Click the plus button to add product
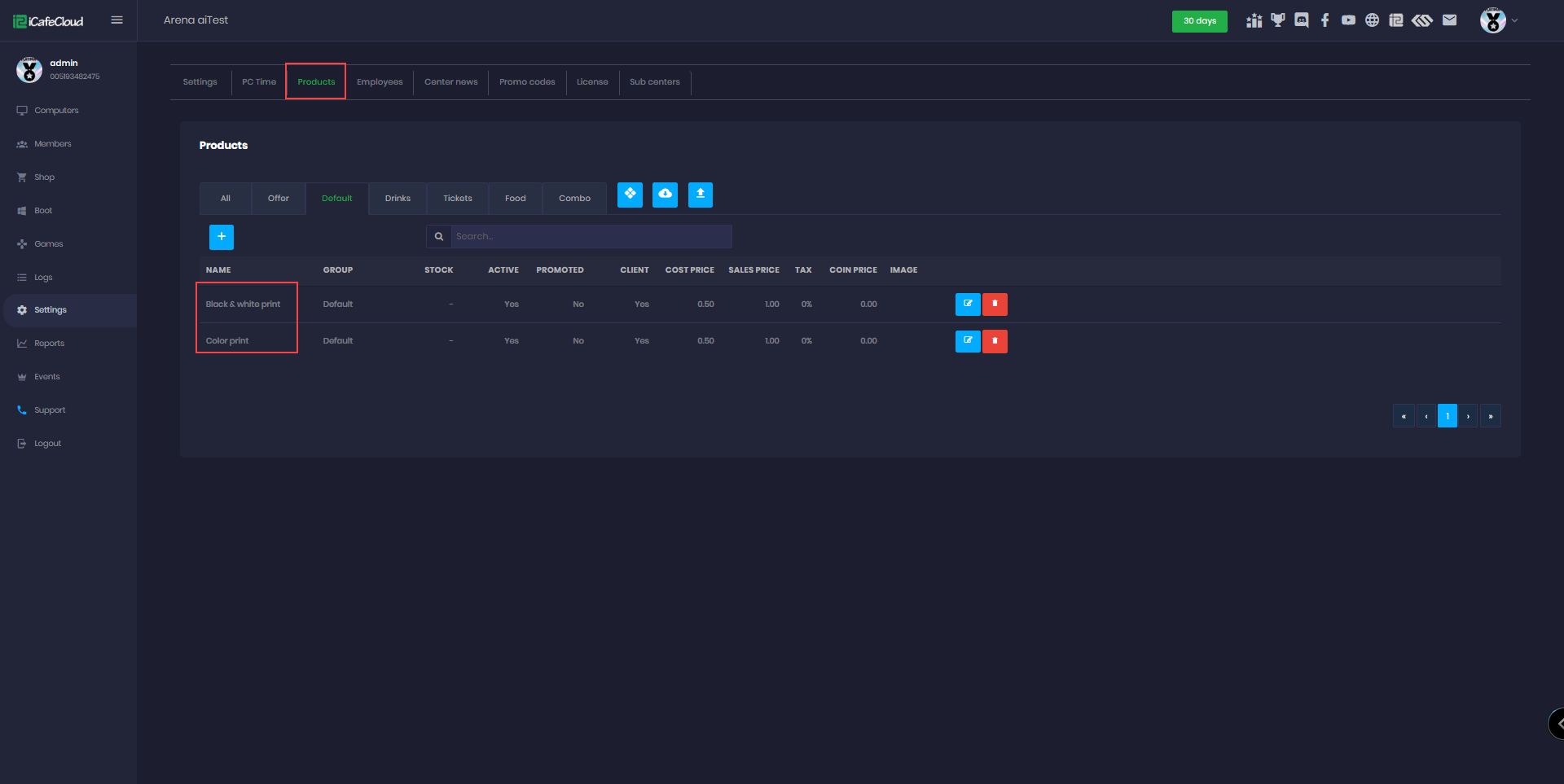Image resolution: width=1564 pixels, height=784 pixels. (222, 237)
